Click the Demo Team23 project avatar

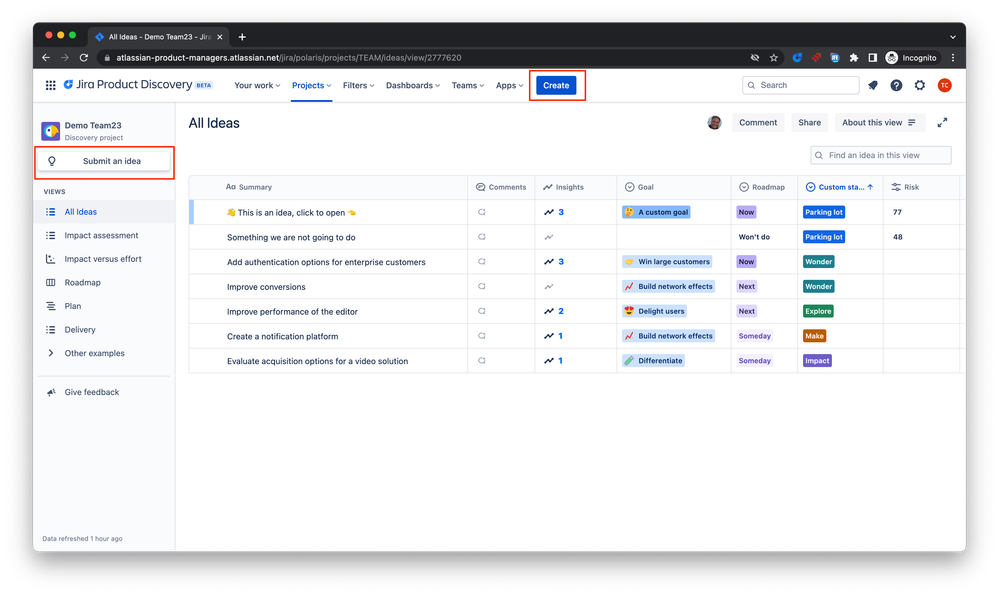tap(51, 131)
